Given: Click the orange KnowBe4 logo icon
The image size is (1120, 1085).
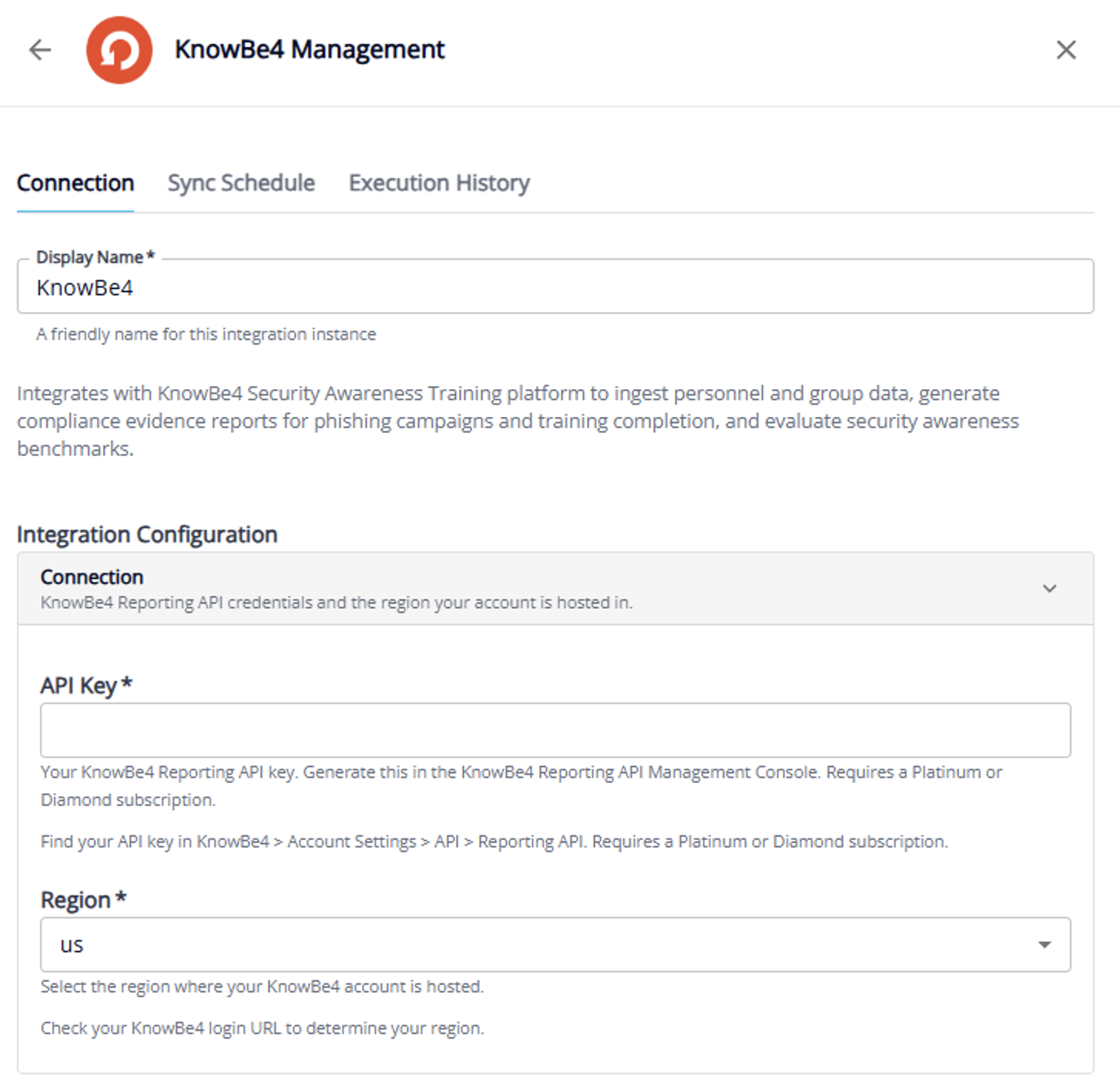Looking at the screenshot, I should 119,50.
